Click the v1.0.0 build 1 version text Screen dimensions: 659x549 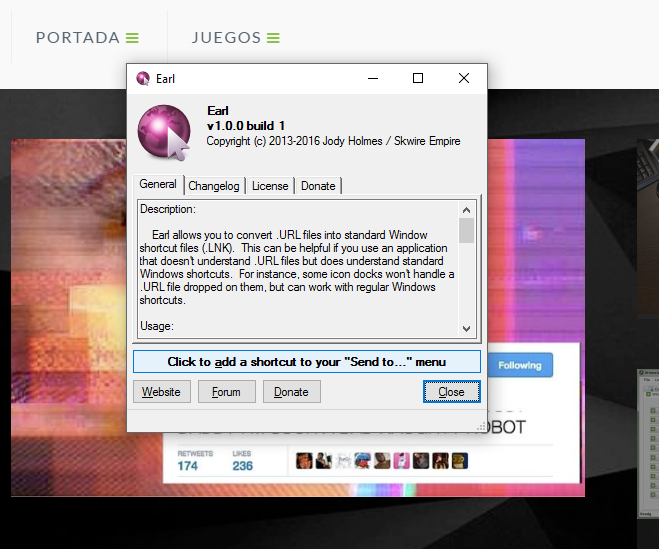(246, 126)
